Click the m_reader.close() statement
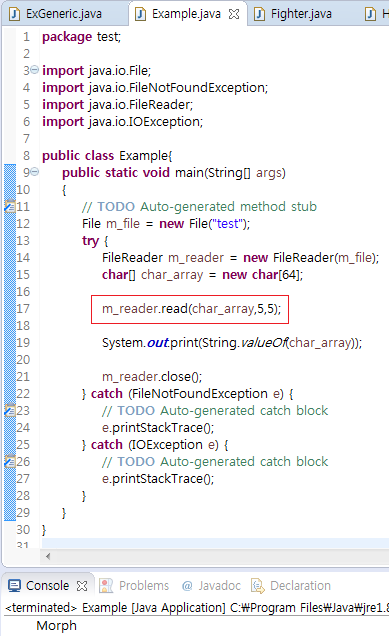 [x=152, y=376]
